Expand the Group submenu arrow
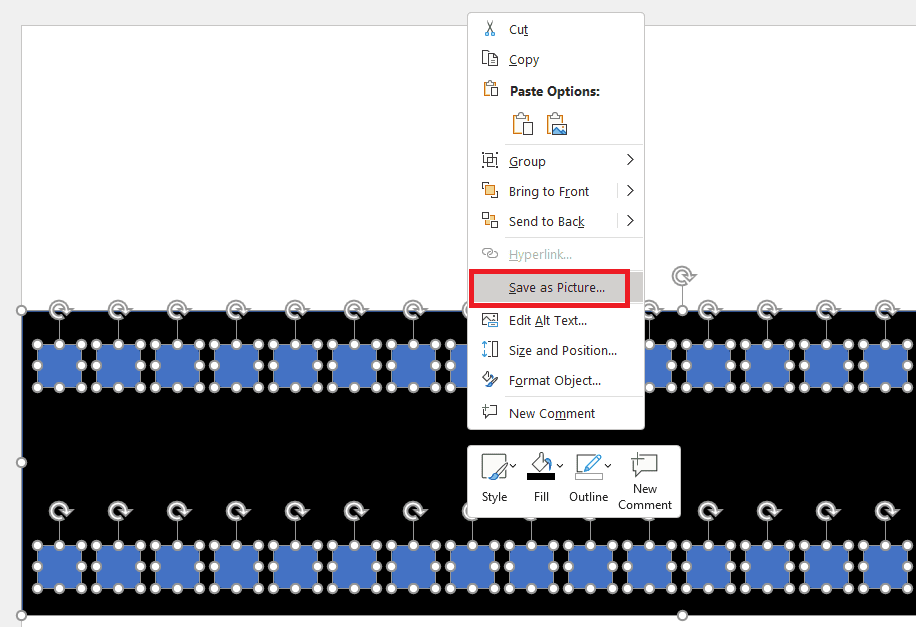 [x=630, y=160]
